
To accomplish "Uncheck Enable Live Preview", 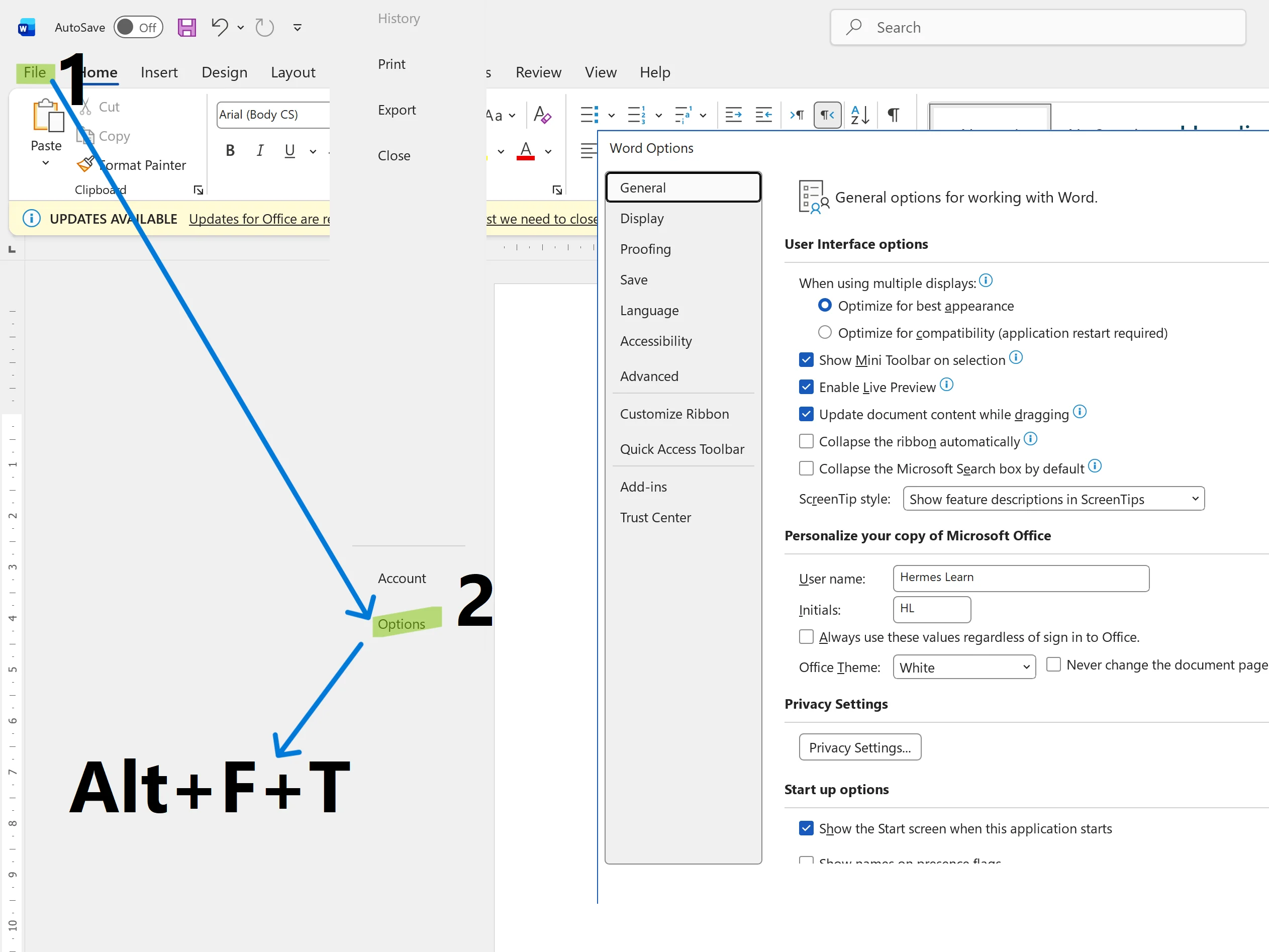I will (x=806, y=387).
